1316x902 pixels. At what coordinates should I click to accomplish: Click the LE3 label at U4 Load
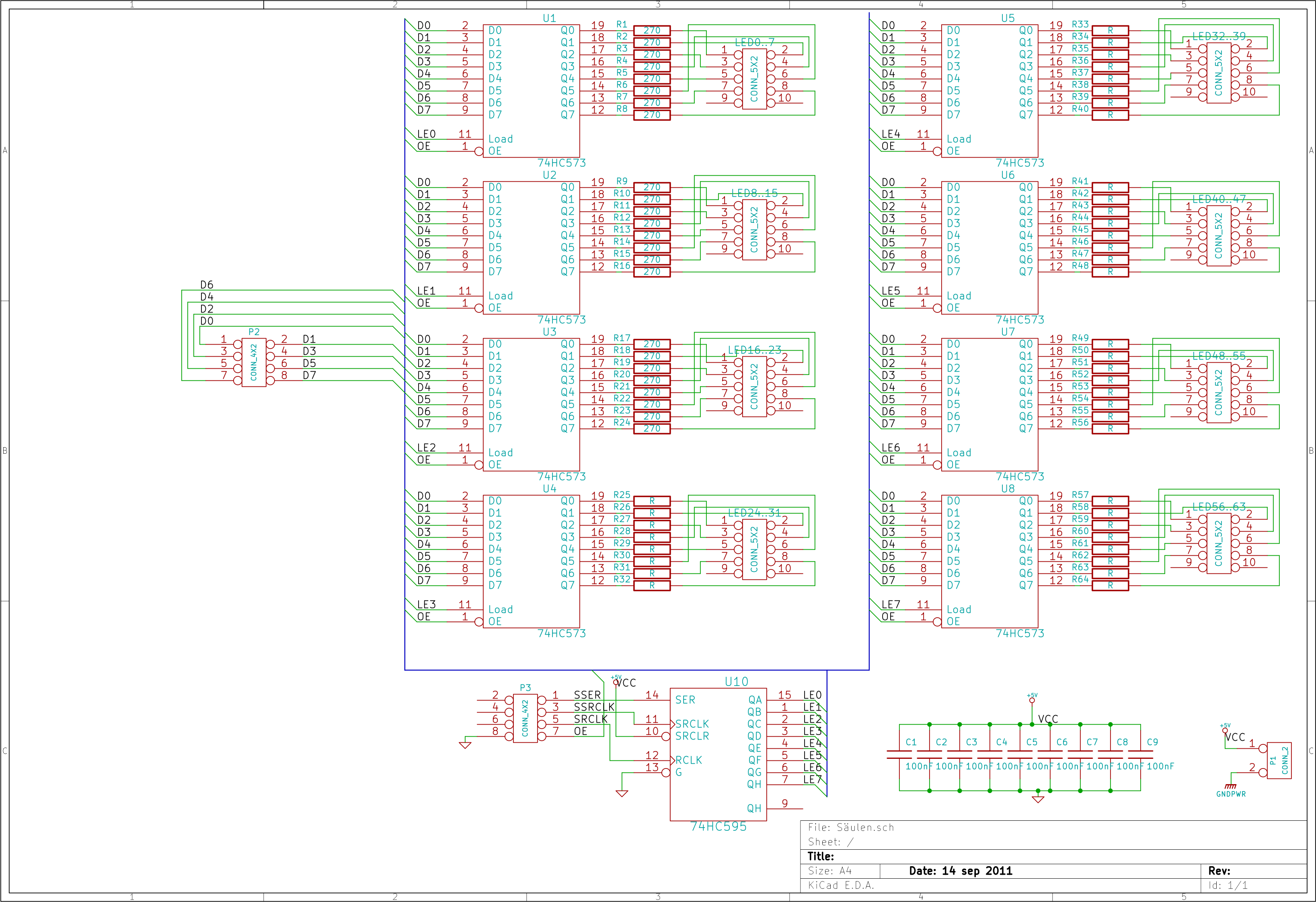[x=426, y=604]
